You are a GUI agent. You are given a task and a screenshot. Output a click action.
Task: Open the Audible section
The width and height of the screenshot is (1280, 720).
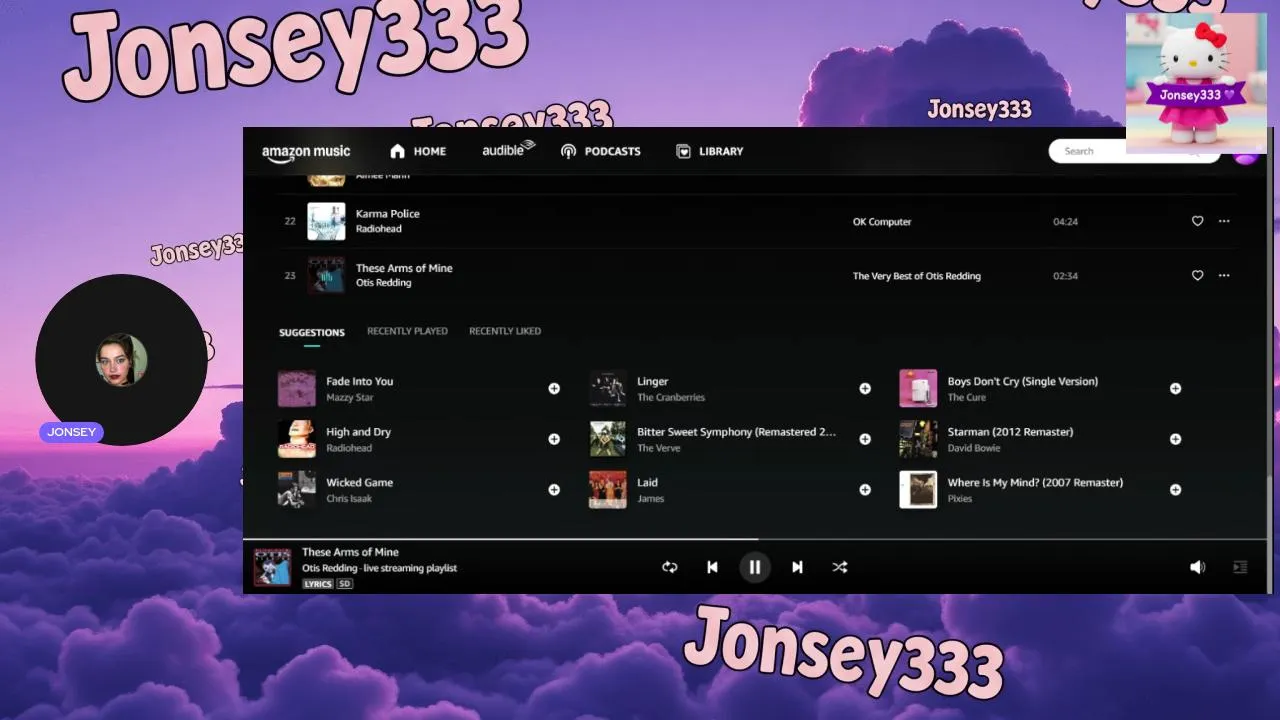508,150
